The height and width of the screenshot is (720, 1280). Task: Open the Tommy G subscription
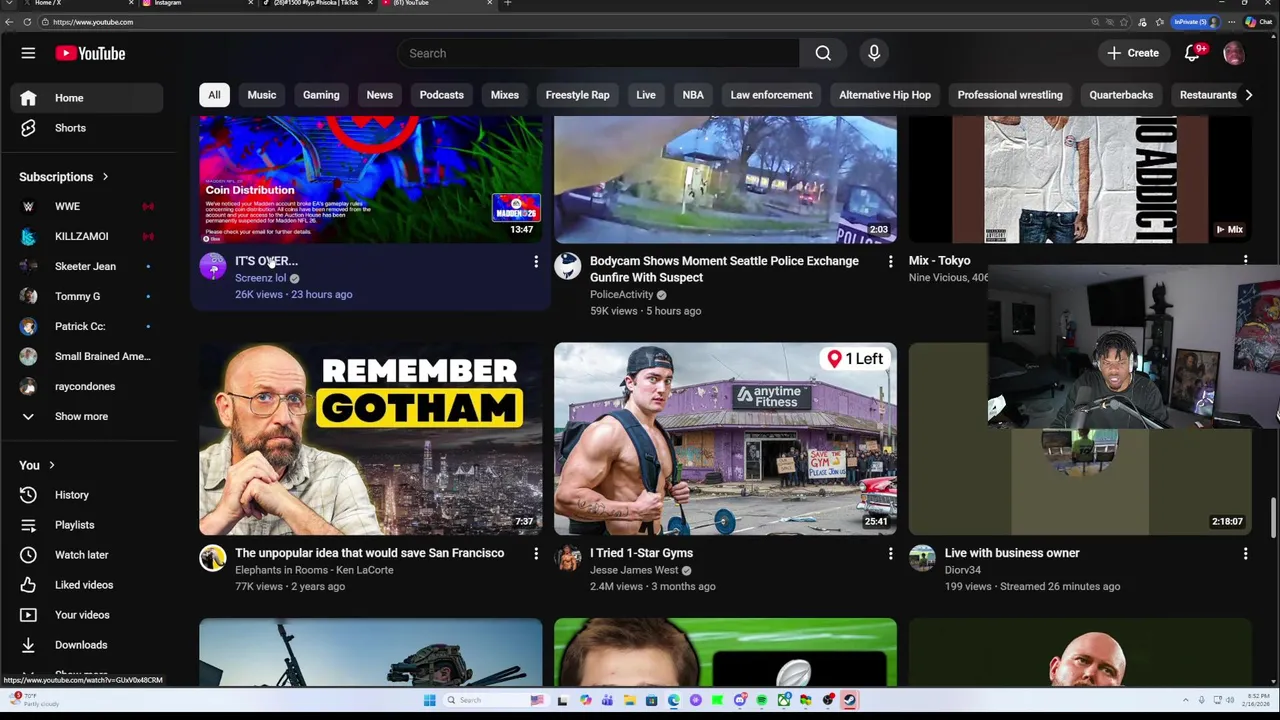click(x=87, y=296)
